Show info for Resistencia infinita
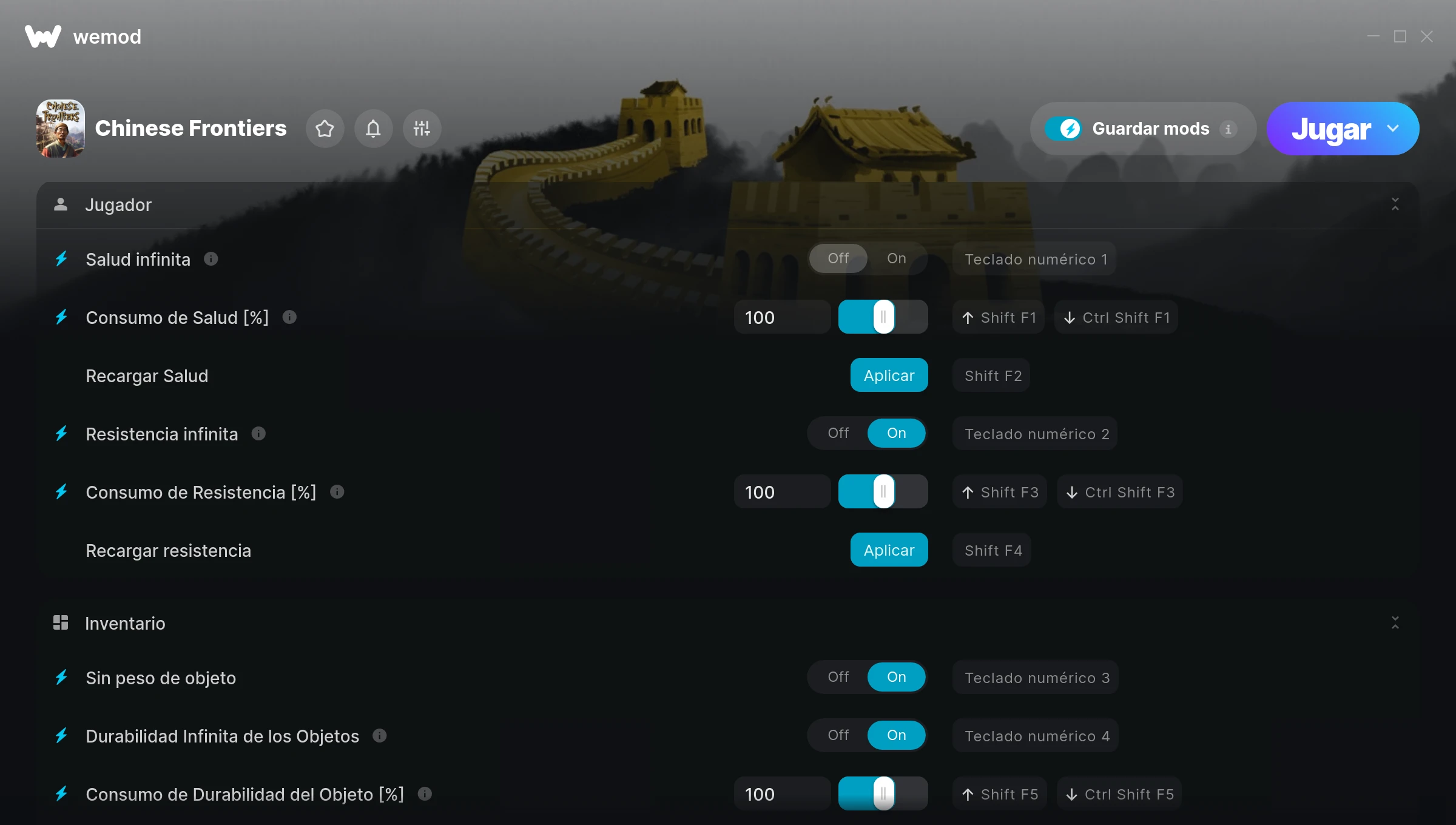This screenshot has height=825, width=1456. (x=258, y=434)
